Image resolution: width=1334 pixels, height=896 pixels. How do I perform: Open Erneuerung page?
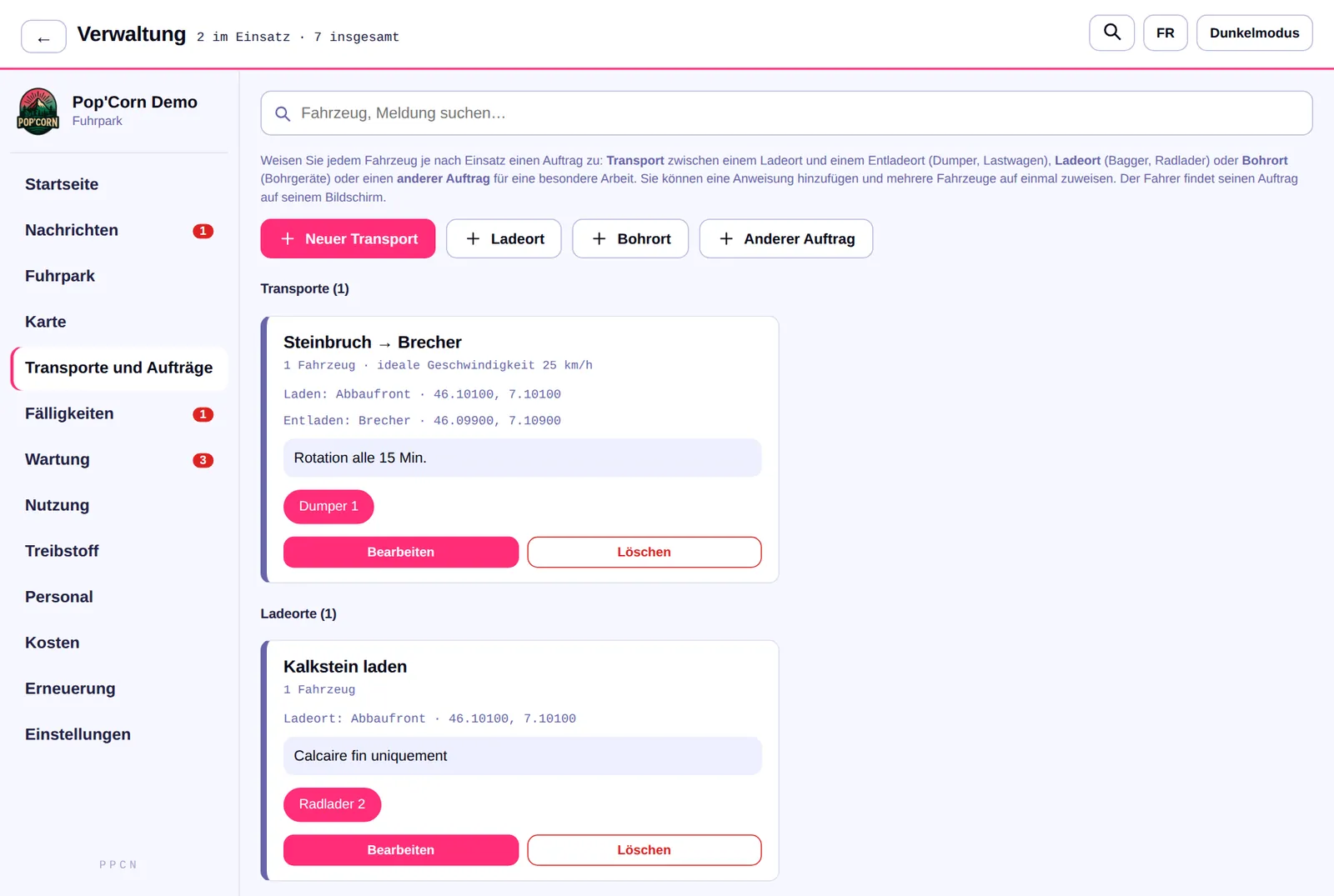pyautogui.click(x=118, y=688)
